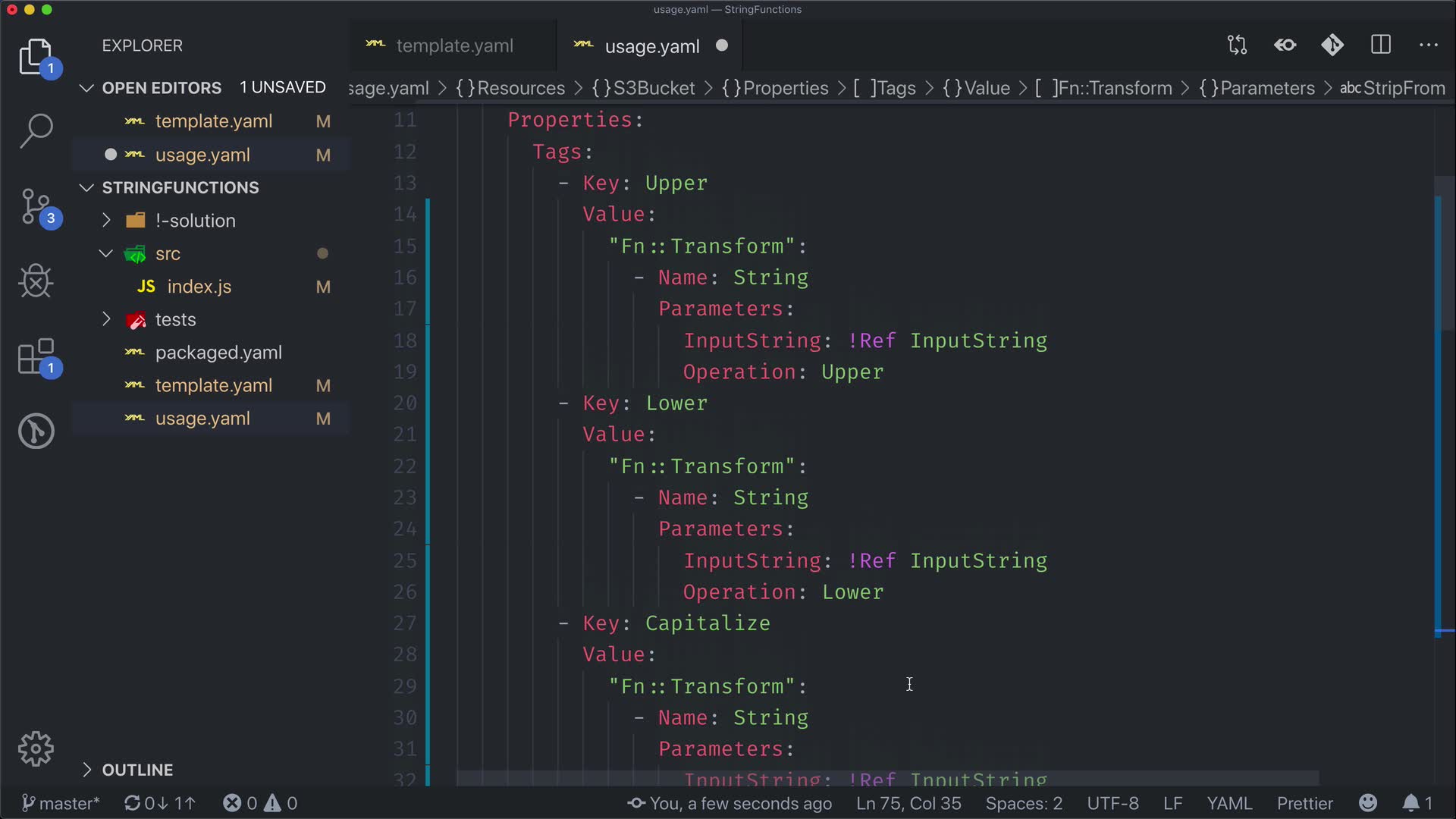Open index.js in the explorer
The width and height of the screenshot is (1456, 819).
[199, 287]
